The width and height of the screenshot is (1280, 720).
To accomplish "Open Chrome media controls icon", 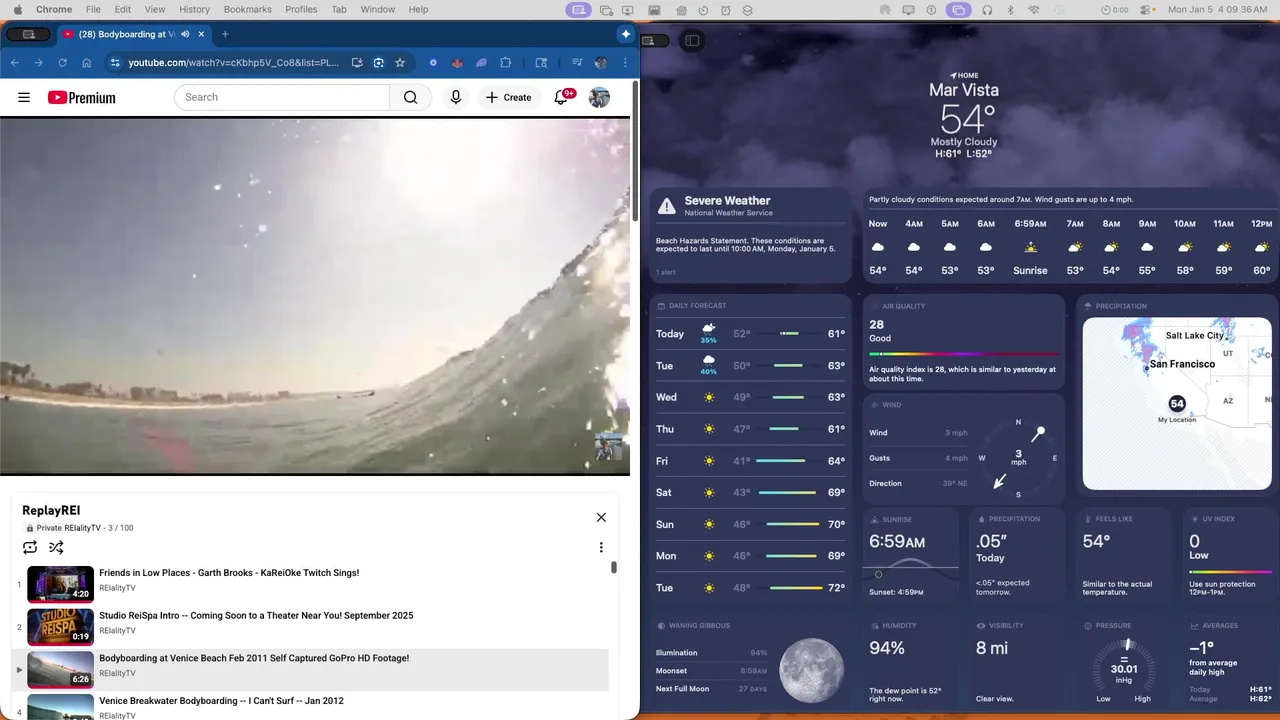I will 577,62.
